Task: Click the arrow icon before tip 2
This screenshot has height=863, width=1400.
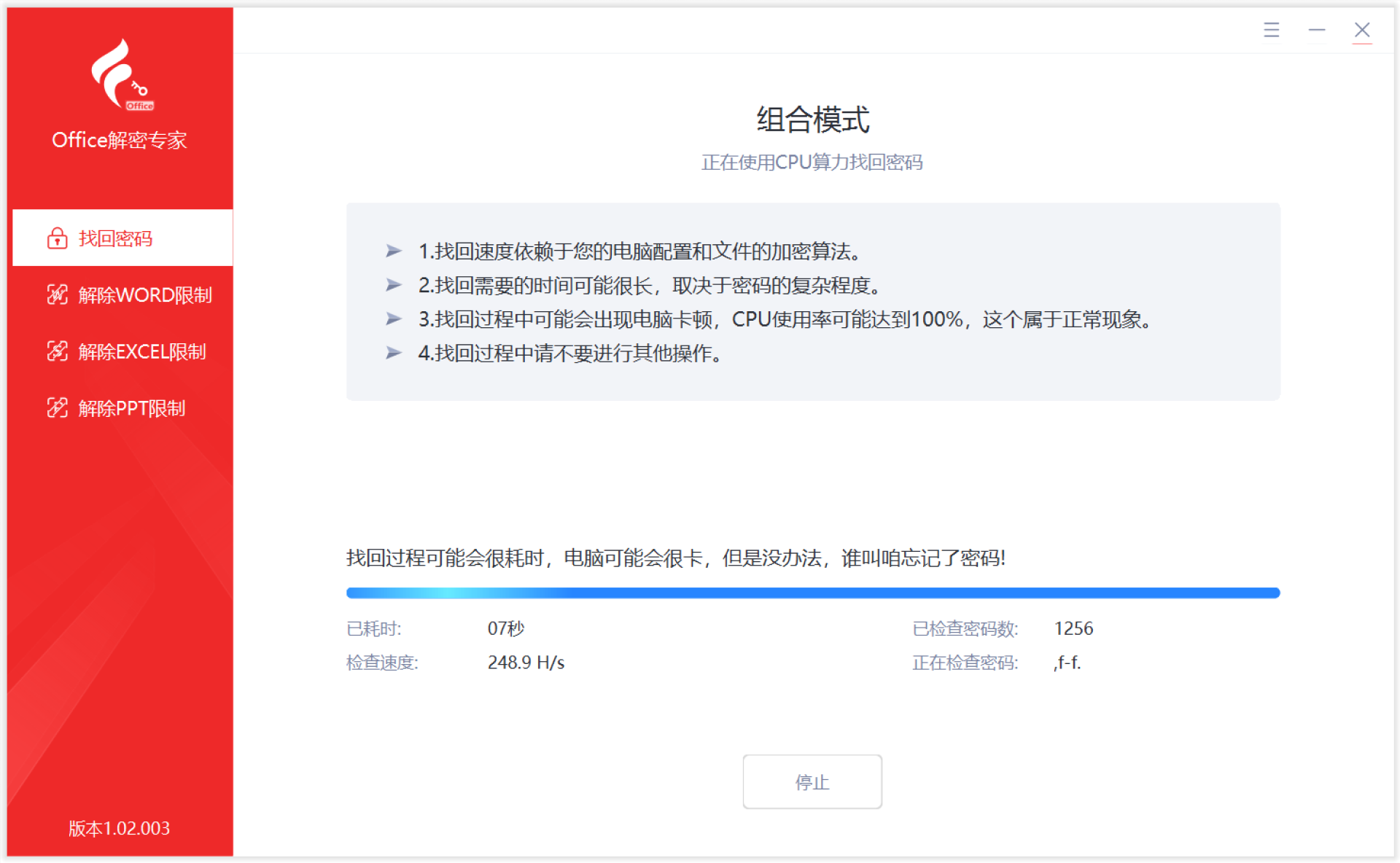Action: coord(393,285)
